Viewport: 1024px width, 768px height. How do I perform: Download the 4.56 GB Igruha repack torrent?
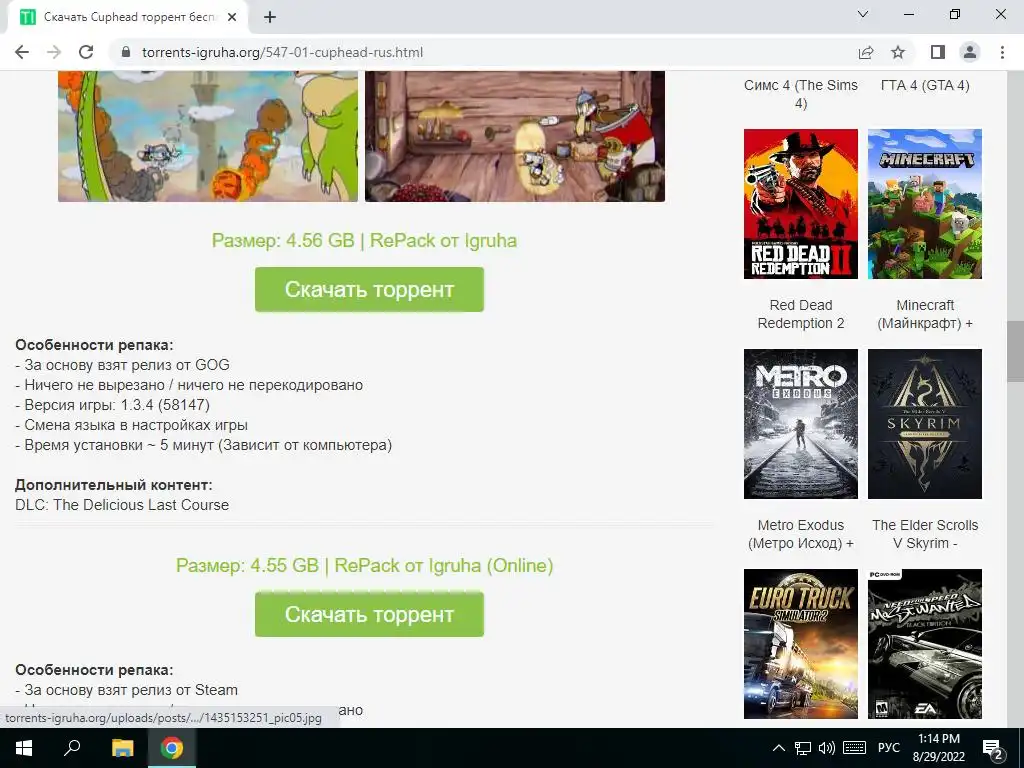(369, 289)
